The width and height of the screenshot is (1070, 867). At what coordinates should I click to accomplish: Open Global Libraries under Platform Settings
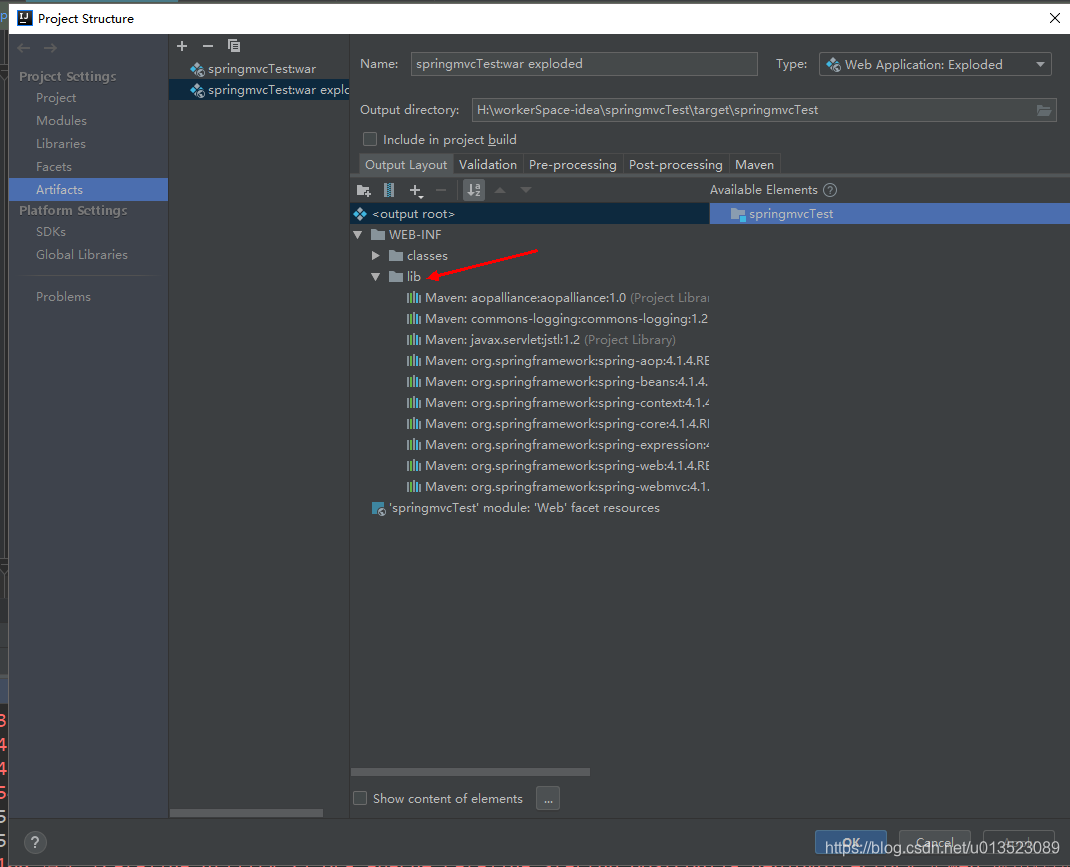pyautogui.click(x=82, y=255)
